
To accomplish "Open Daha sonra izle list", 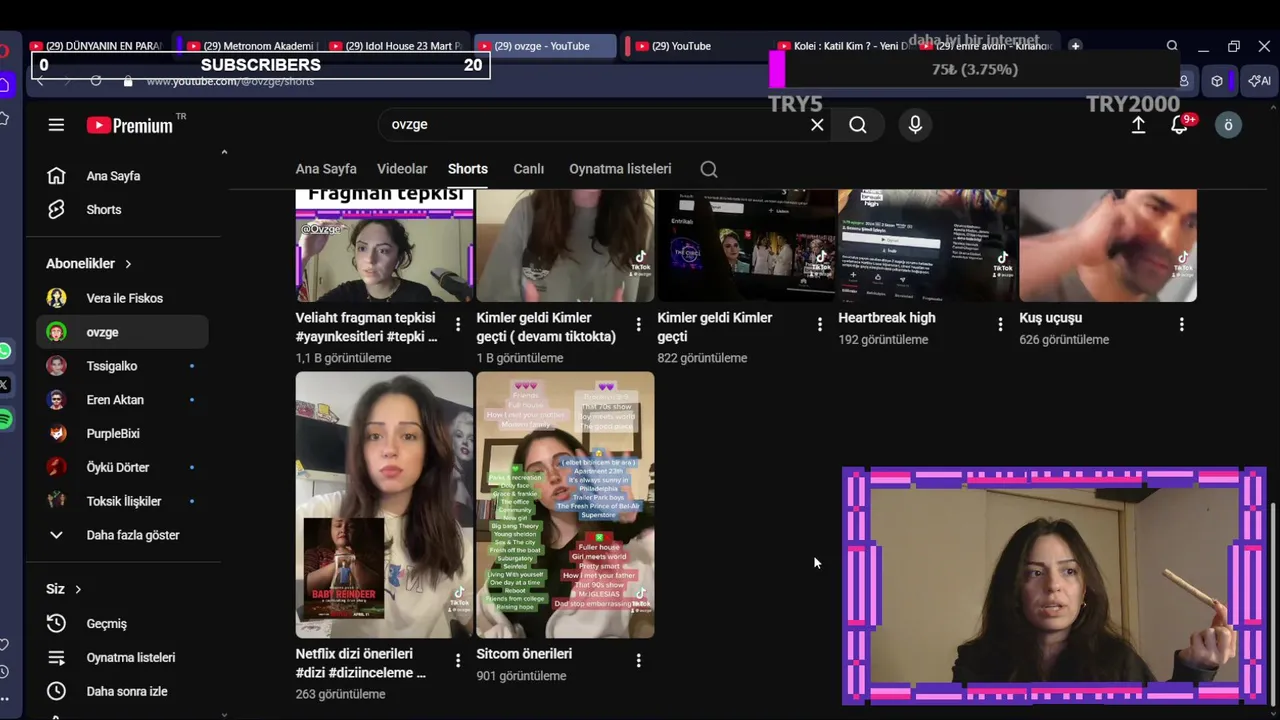I will [122, 692].
